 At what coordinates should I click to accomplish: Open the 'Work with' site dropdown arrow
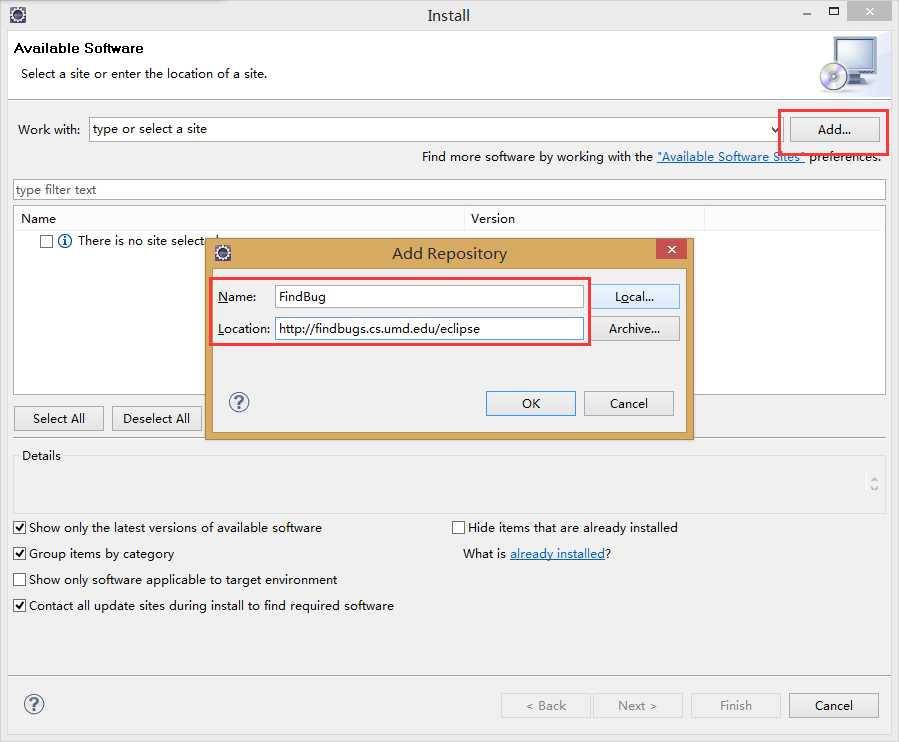[x=774, y=130]
